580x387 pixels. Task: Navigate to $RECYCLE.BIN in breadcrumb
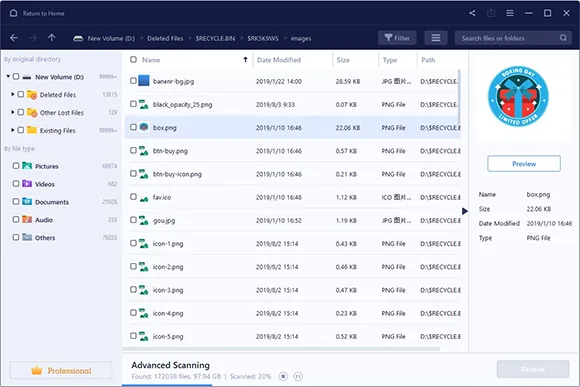pyautogui.click(x=215, y=38)
